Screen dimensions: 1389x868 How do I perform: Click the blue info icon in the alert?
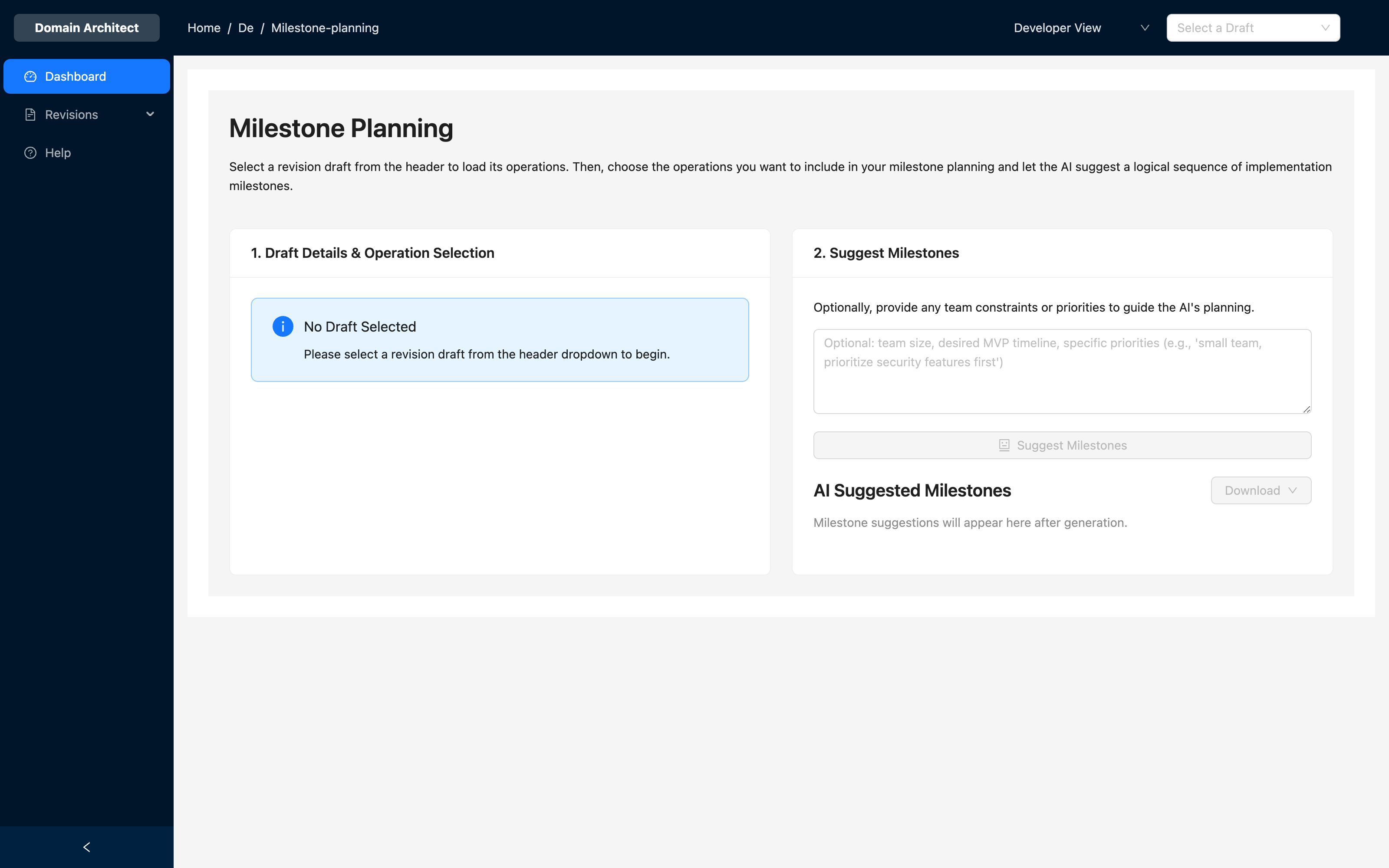(283, 326)
